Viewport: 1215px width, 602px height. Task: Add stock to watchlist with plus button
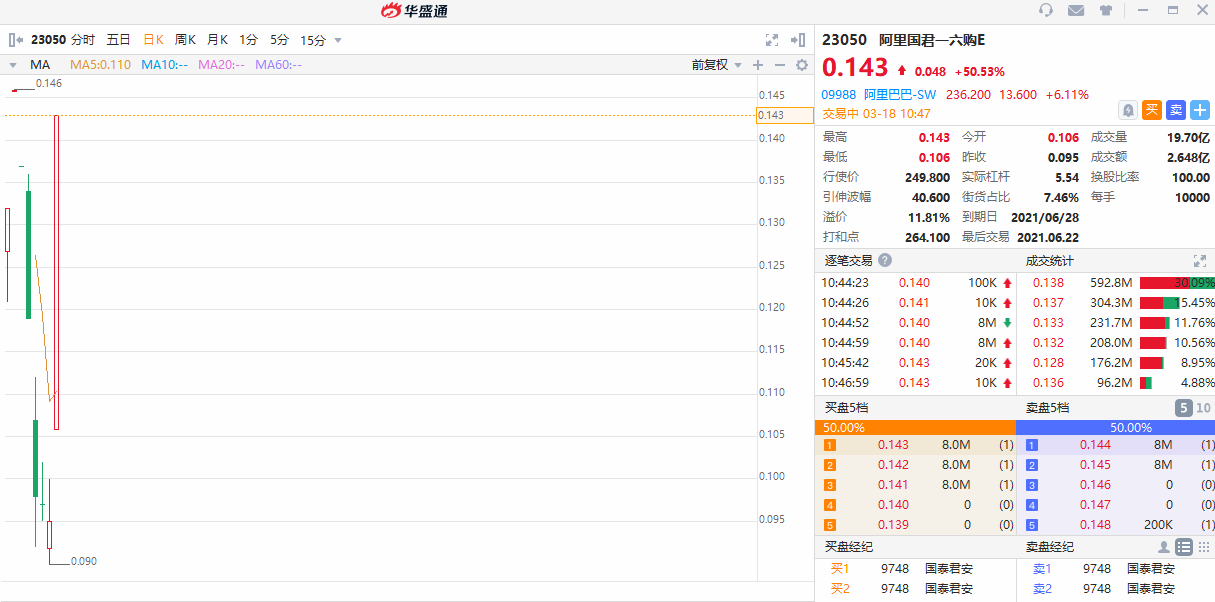click(1200, 110)
